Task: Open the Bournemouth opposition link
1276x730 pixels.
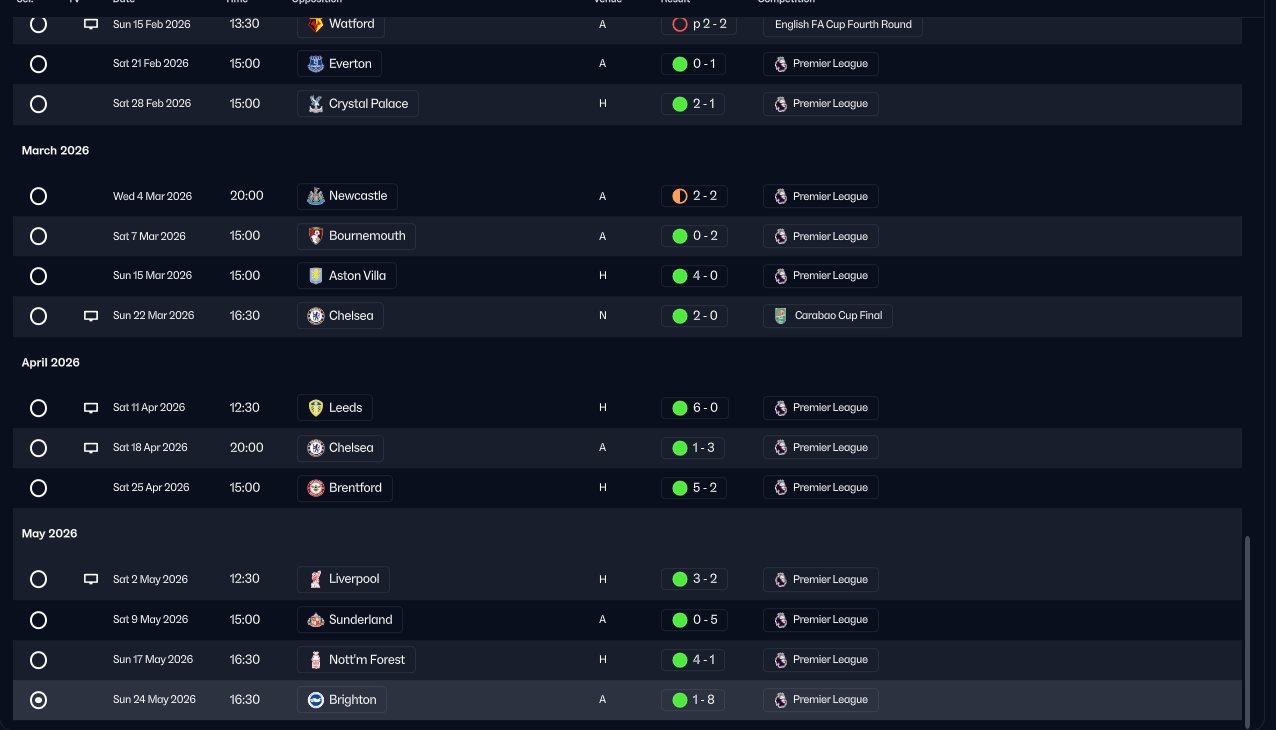Action: pyautogui.click(x=357, y=236)
